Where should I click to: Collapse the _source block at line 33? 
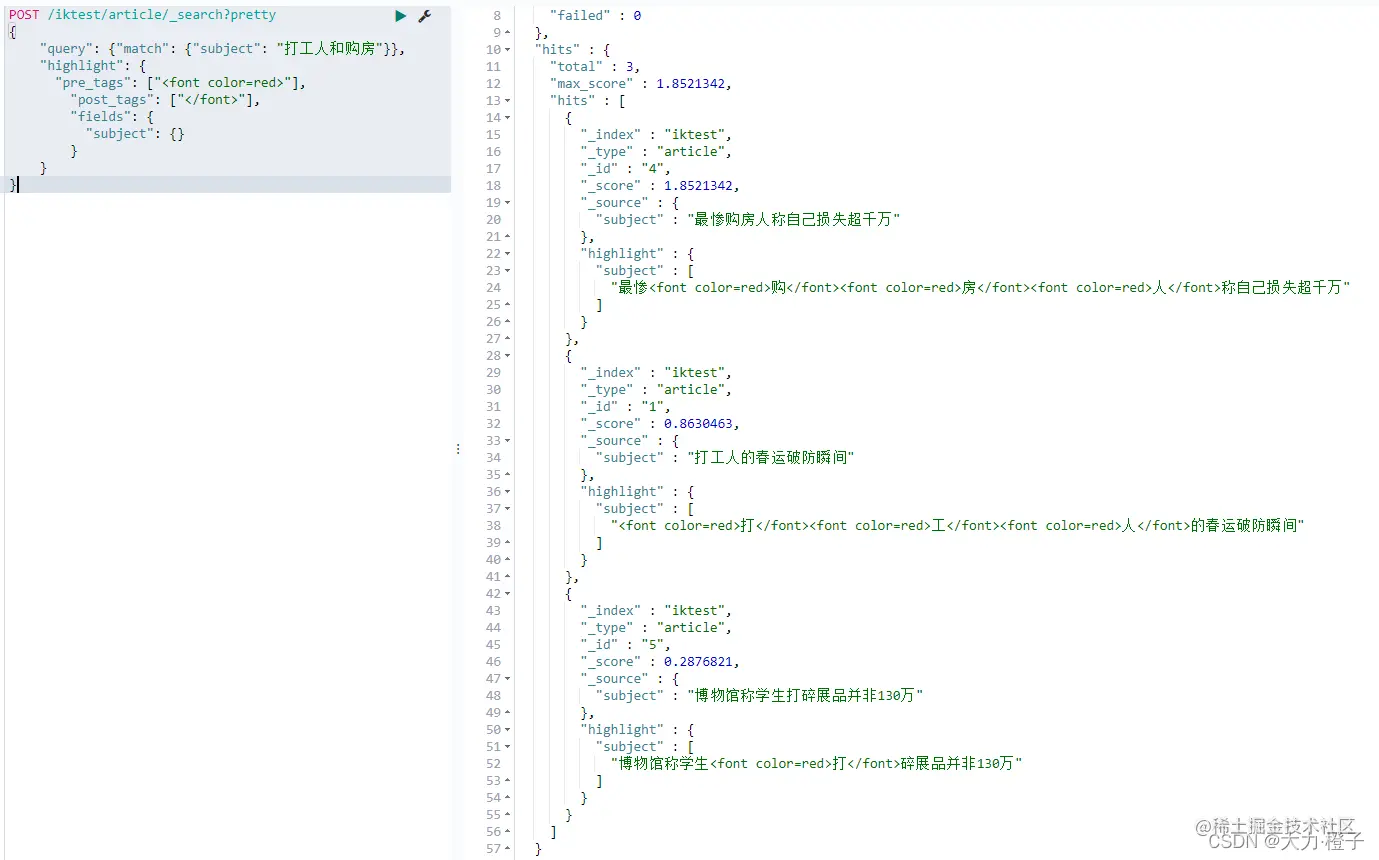pyautogui.click(x=508, y=441)
